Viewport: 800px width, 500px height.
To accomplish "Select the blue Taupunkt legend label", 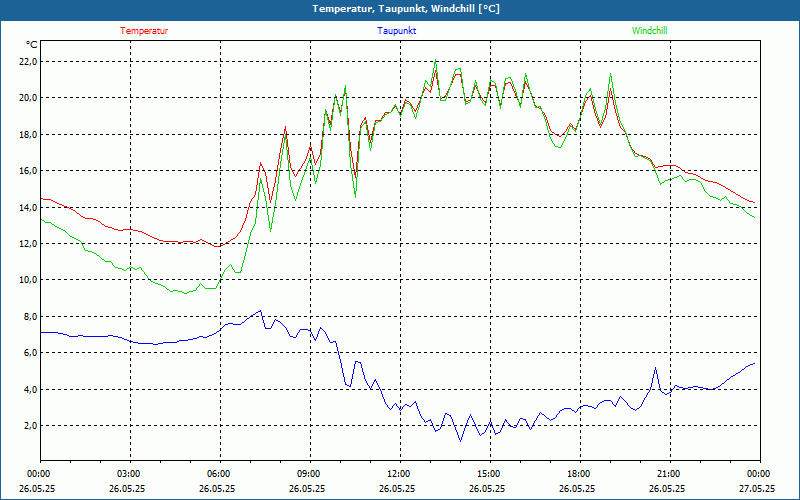I will [x=396, y=31].
